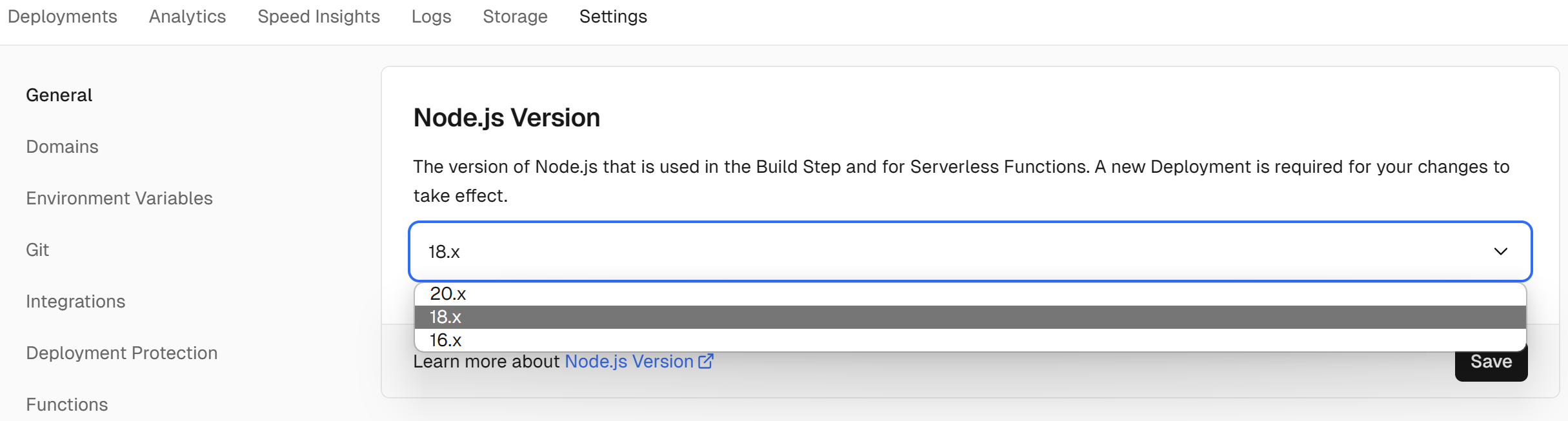Switch to the Analytics tab
This screenshot has width=1568, height=421.
pyautogui.click(x=187, y=17)
